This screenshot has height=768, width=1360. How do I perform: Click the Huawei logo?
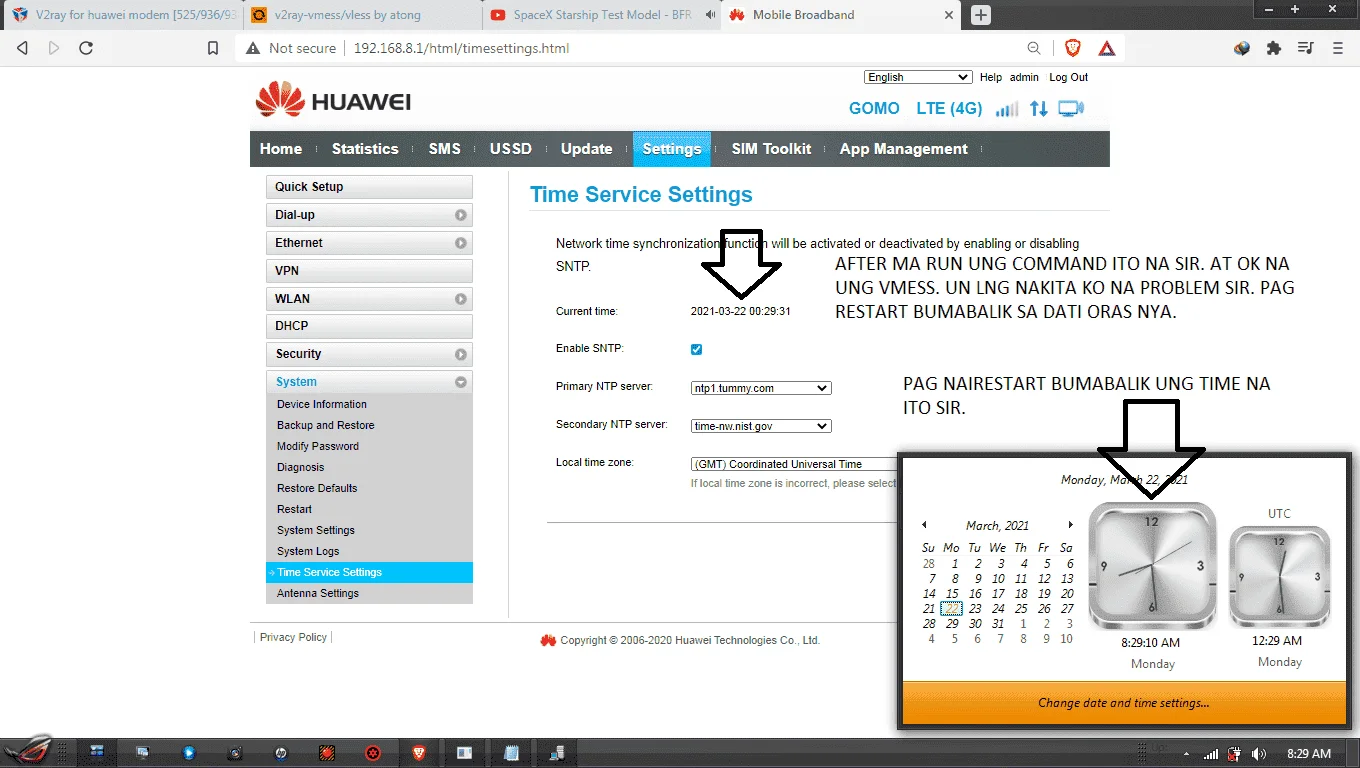click(x=333, y=101)
